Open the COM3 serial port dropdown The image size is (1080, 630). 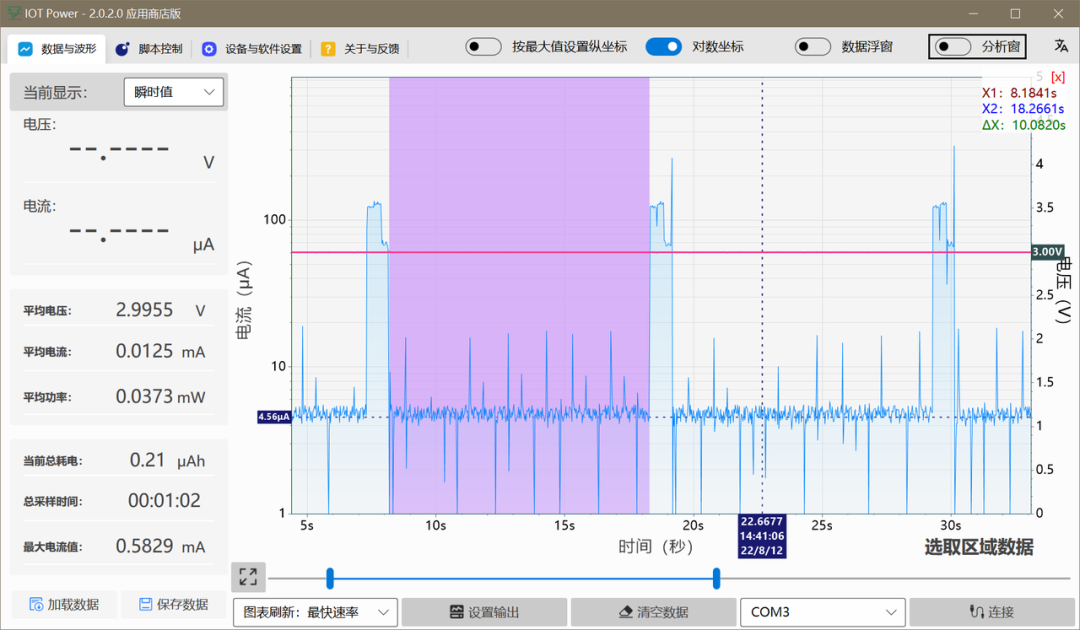point(822,612)
